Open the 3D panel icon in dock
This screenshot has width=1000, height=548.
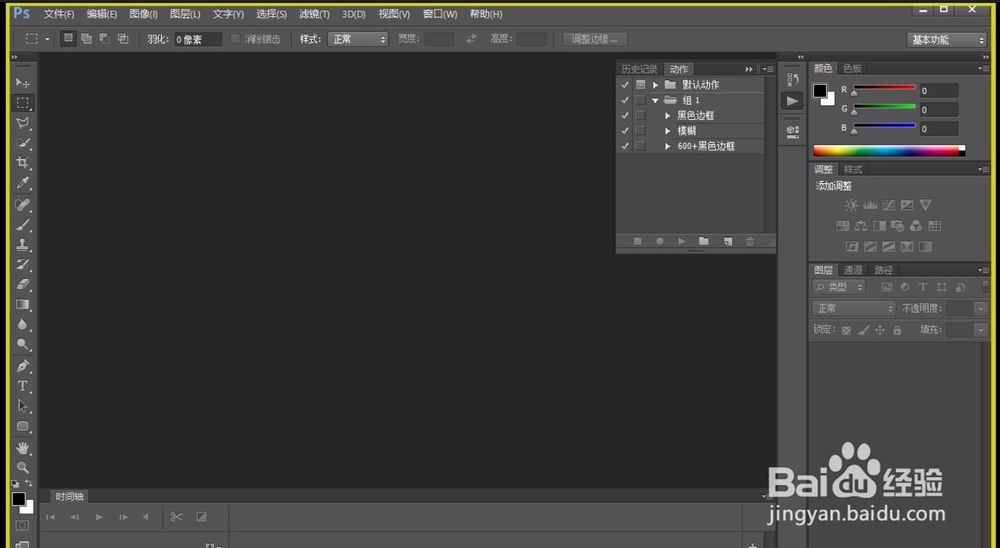(792, 131)
